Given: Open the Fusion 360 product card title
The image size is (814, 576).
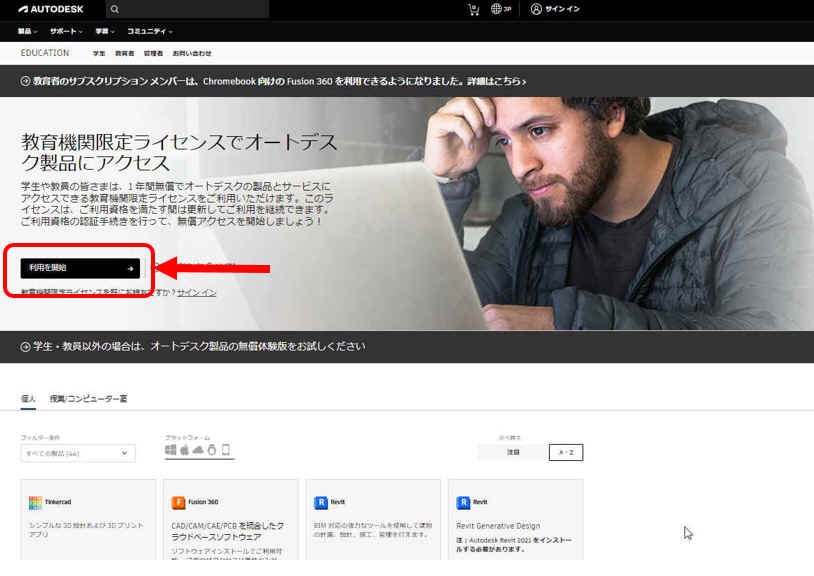Looking at the screenshot, I should 203,502.
